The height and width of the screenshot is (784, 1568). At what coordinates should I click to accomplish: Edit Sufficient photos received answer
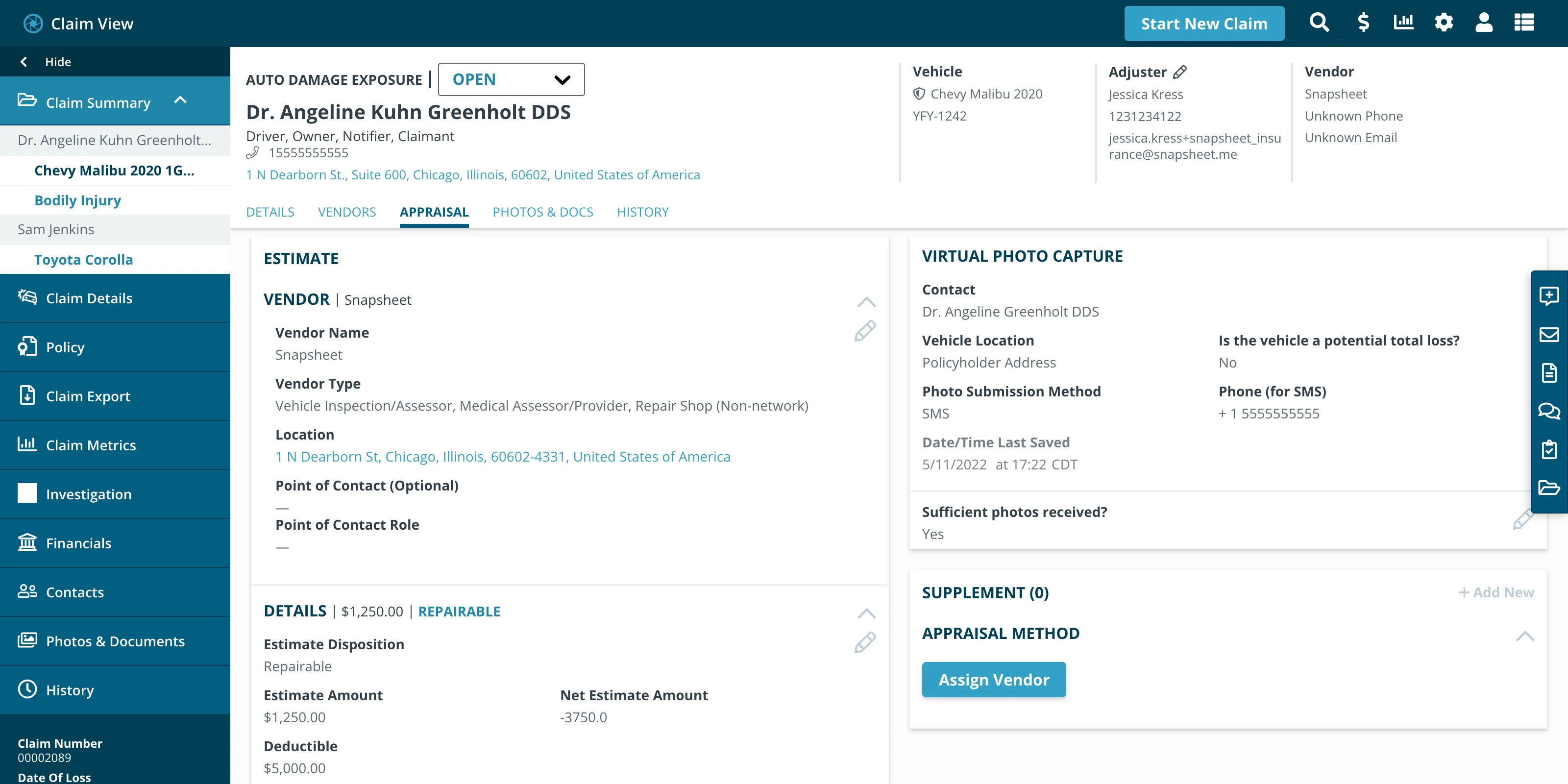1522,519
